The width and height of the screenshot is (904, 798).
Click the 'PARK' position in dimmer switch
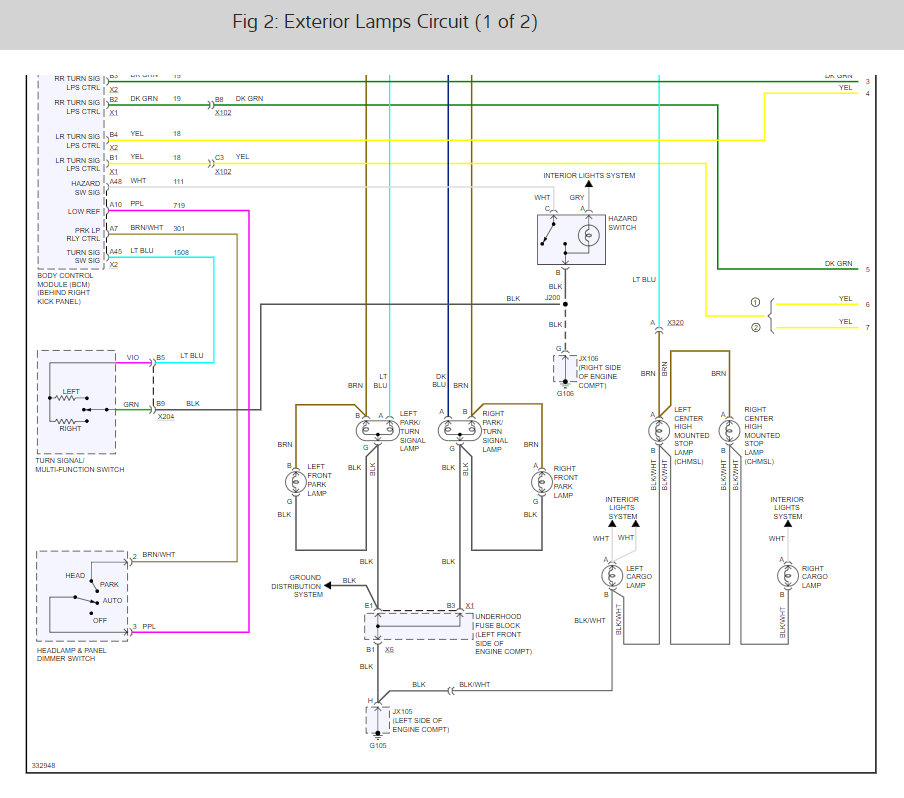(109, 585)
